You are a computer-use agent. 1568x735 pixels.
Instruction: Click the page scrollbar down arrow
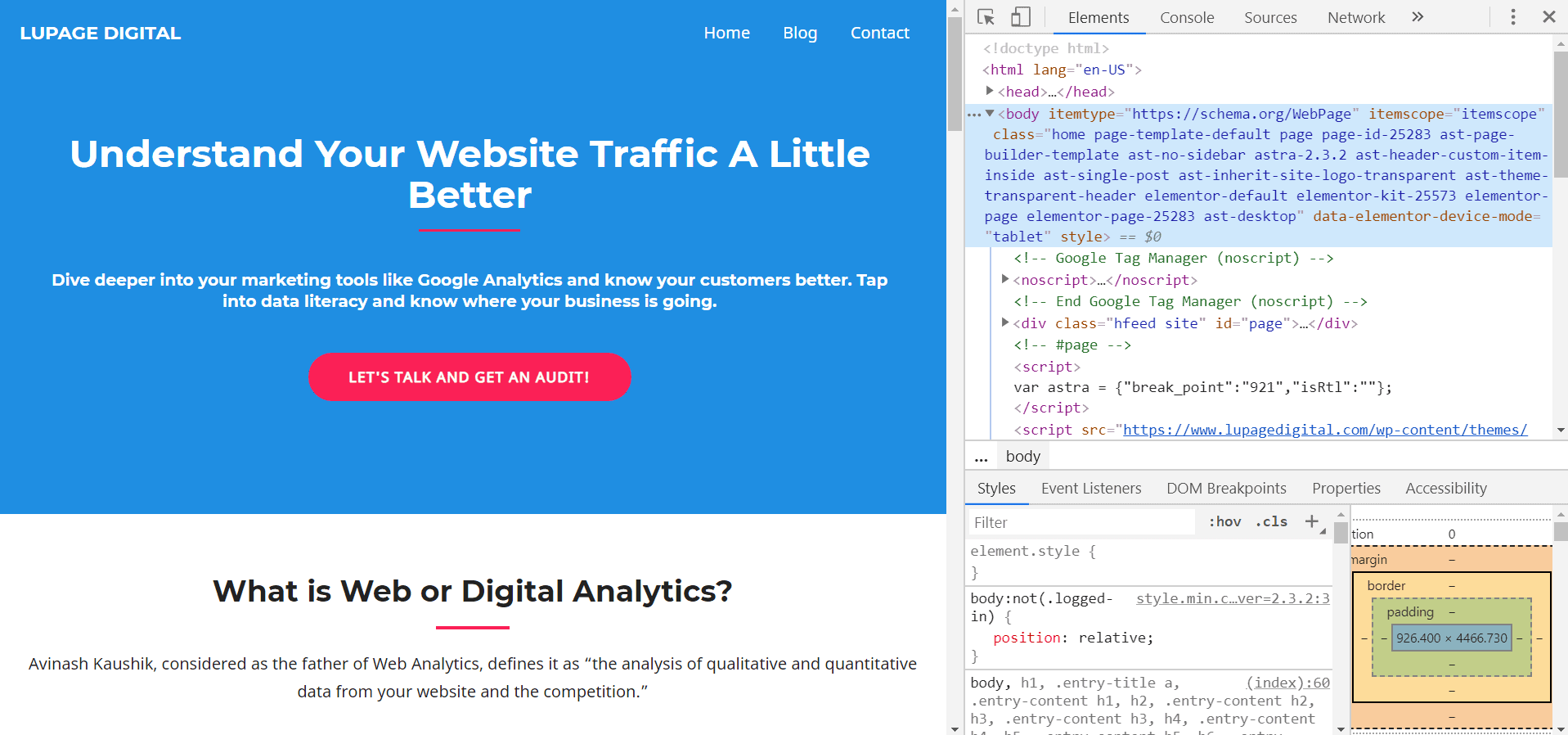955,728
